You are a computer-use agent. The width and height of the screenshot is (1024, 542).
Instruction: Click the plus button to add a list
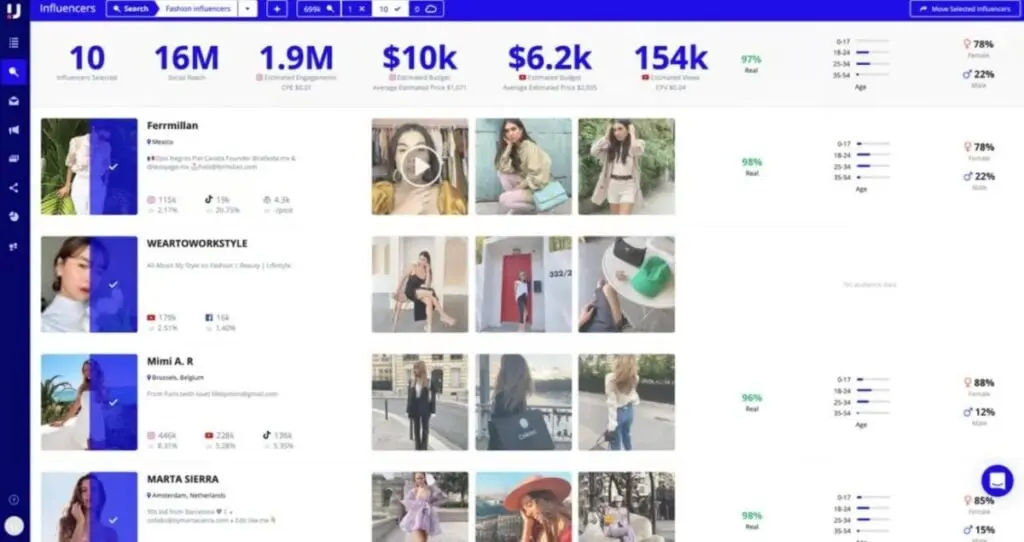tap(277, 9)
